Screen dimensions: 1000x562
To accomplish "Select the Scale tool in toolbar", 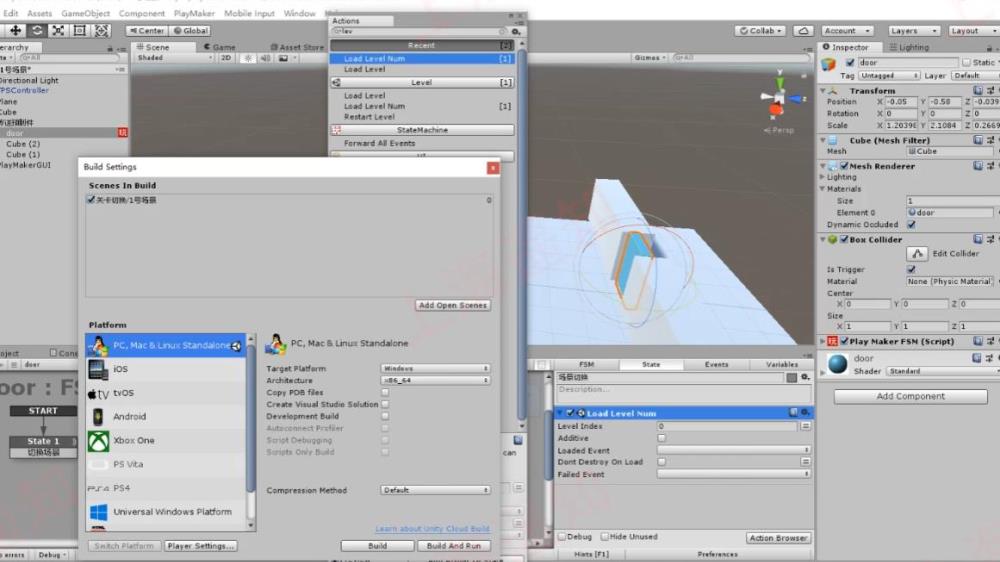I will click(58, 30).
